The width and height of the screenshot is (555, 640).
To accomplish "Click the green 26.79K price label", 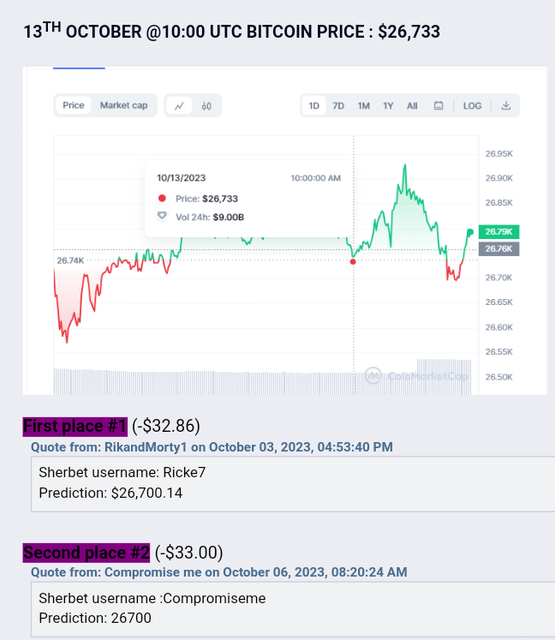I will [x=499, y=232].
